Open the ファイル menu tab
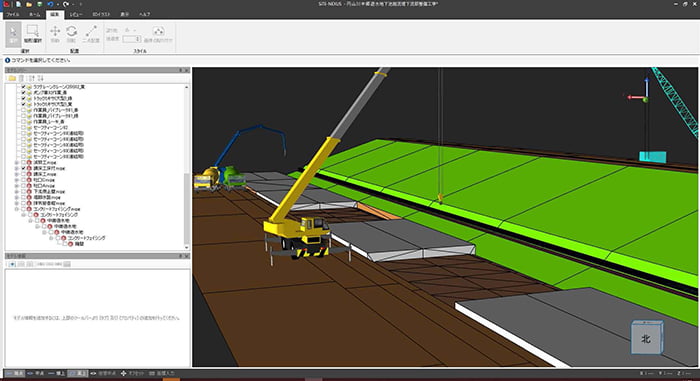The height and width of the screenshot is (381, 700). coord(12,14)
